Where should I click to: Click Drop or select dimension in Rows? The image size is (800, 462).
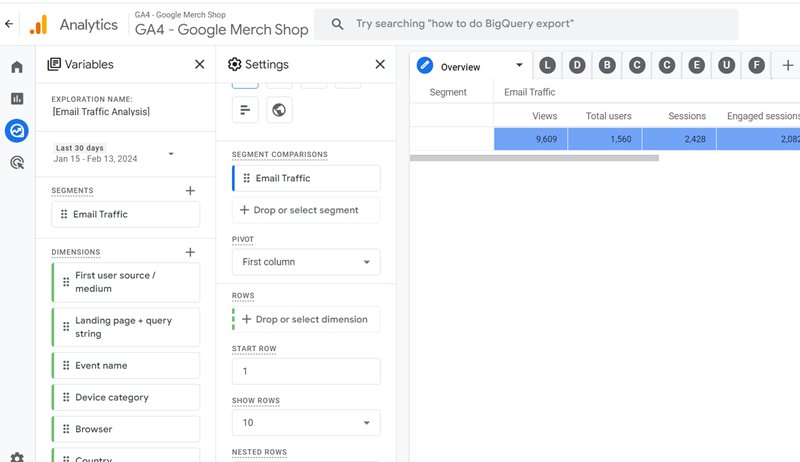pos(306,319)
